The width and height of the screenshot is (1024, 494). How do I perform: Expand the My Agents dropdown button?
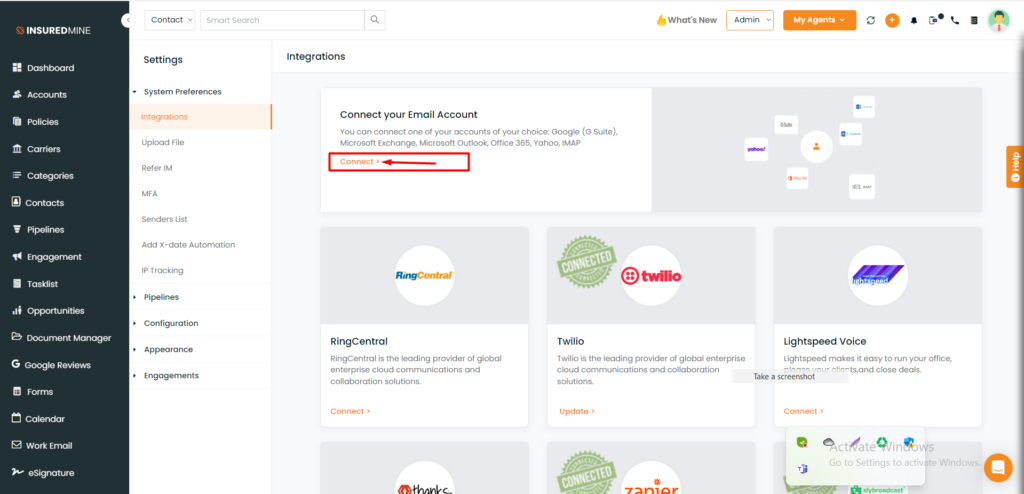(820, 20)
